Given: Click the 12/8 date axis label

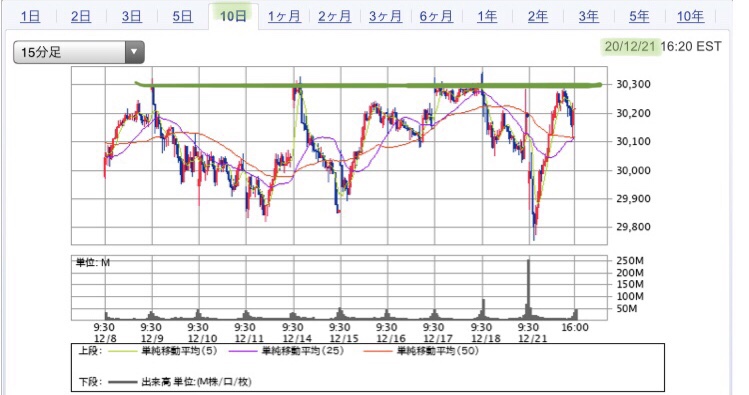Looking at the screenshot, I should [105, 338].
